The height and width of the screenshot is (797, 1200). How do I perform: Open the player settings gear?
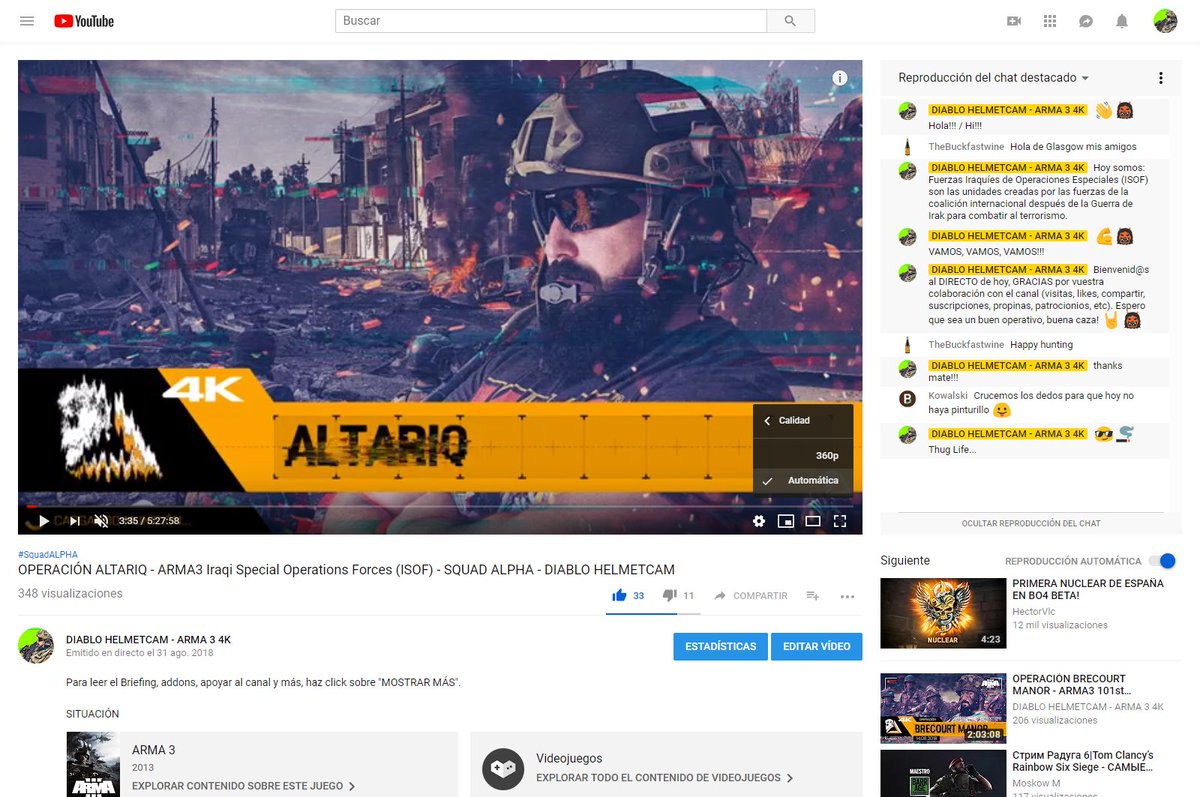click(x=759, y=521)
